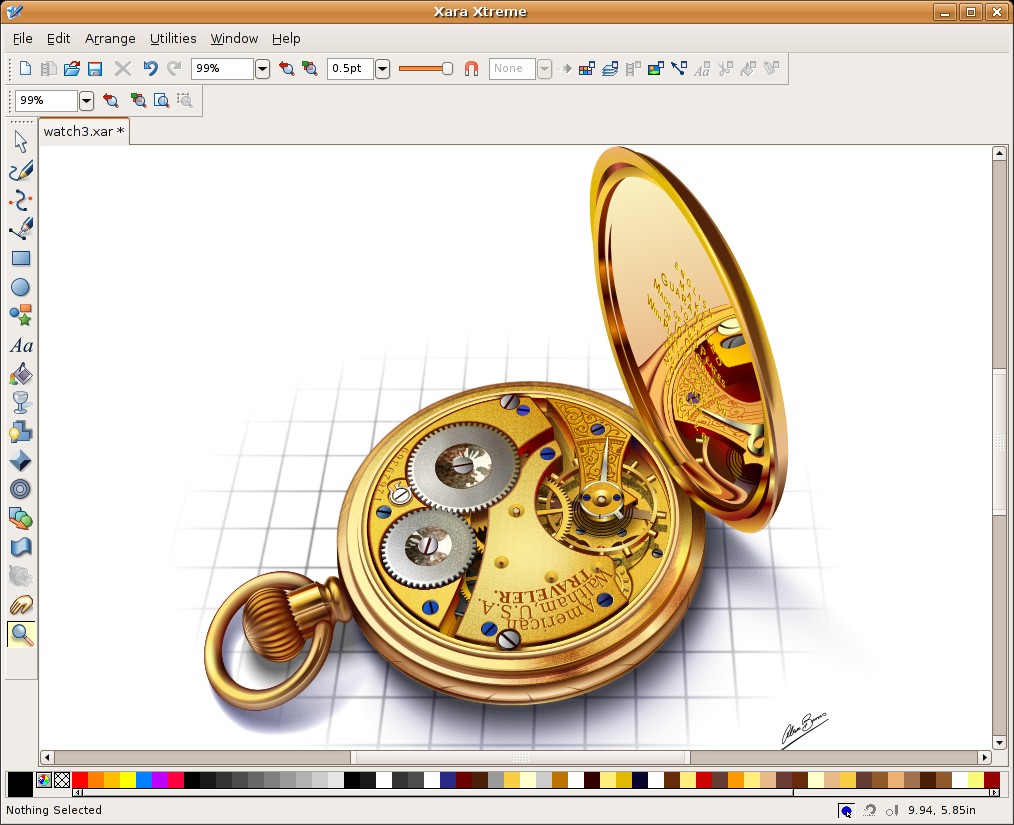Choose the Rectangle tool
1014x825 pixels.
(20, 258)
